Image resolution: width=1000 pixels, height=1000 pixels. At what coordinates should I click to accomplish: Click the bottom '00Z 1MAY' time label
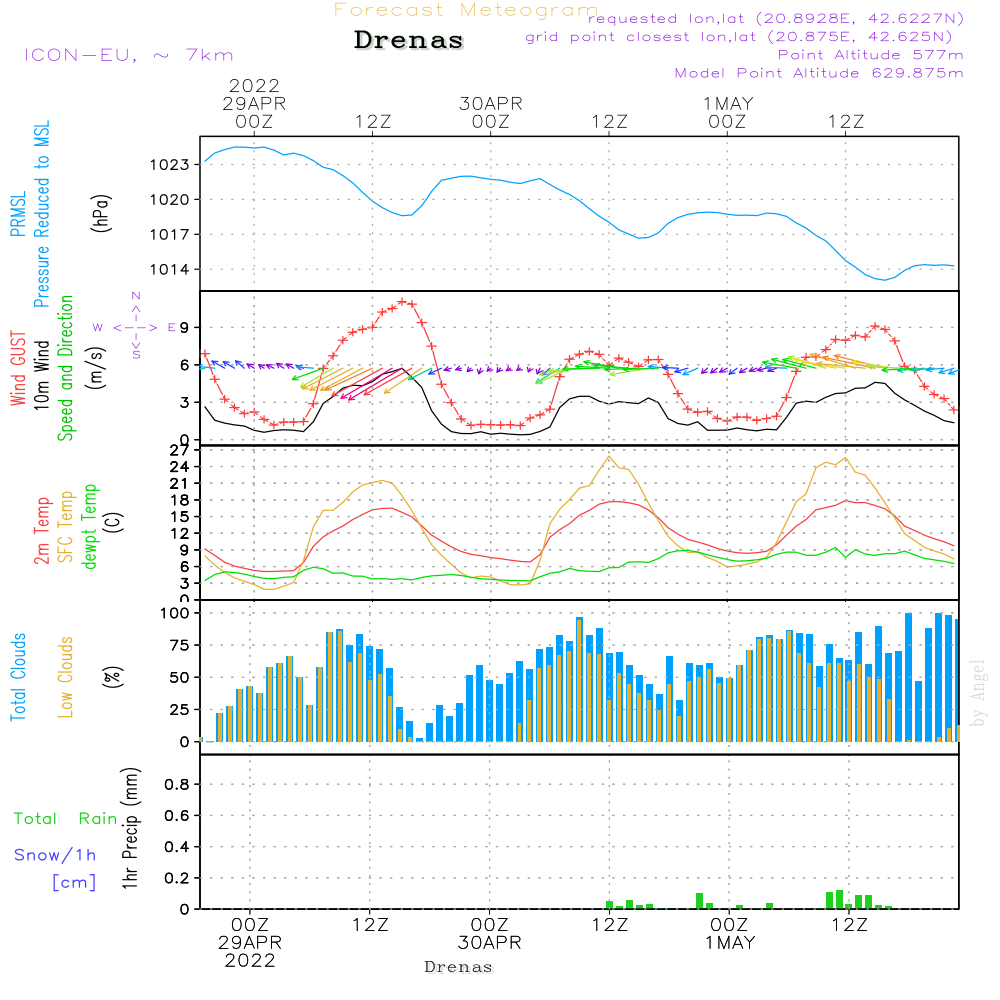click(x=729, y=934)
